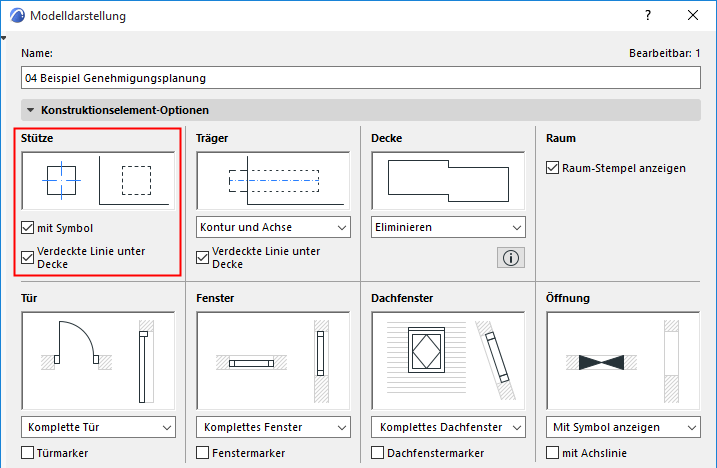This screenshot has height=468, width=717.
Task: Open the Eliminieren dropdown for Decke
Action: pos(447,228)
